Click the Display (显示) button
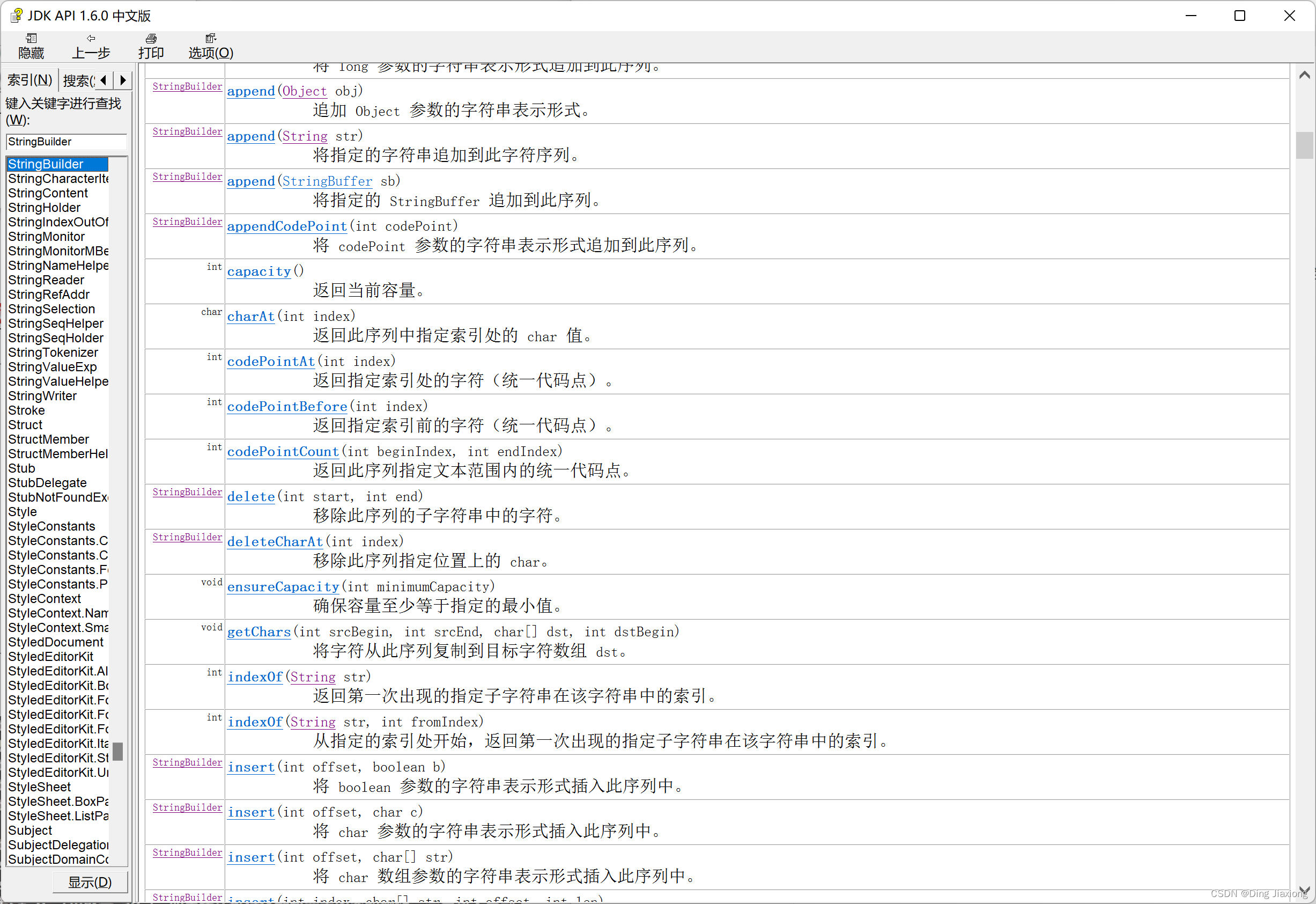Image resolution: width=1316 pixels, height=904 pixels. pyautogui.click(x=90, y=882)
